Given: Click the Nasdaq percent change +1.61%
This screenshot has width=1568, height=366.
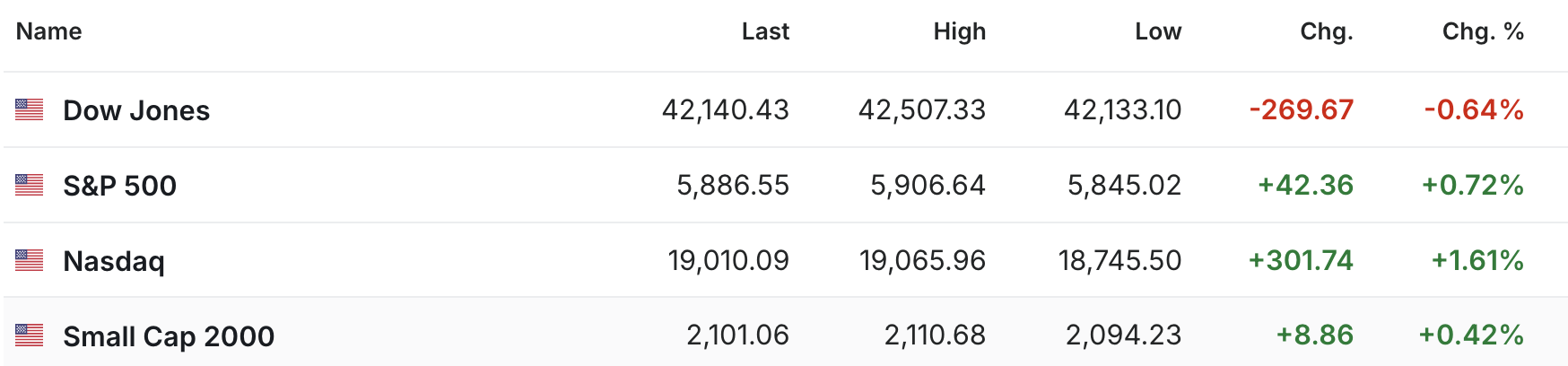Looking at the screenshot, I should pyautogui.click(x=1477, y=260).
